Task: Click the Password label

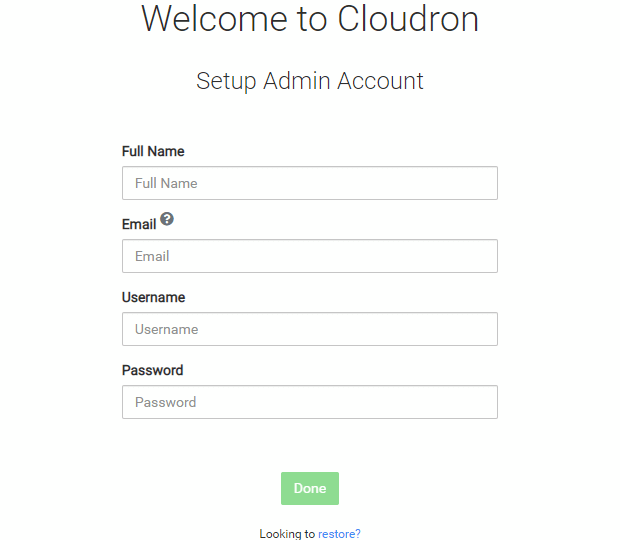Action: pyautogui.click(x=152, y=370)
